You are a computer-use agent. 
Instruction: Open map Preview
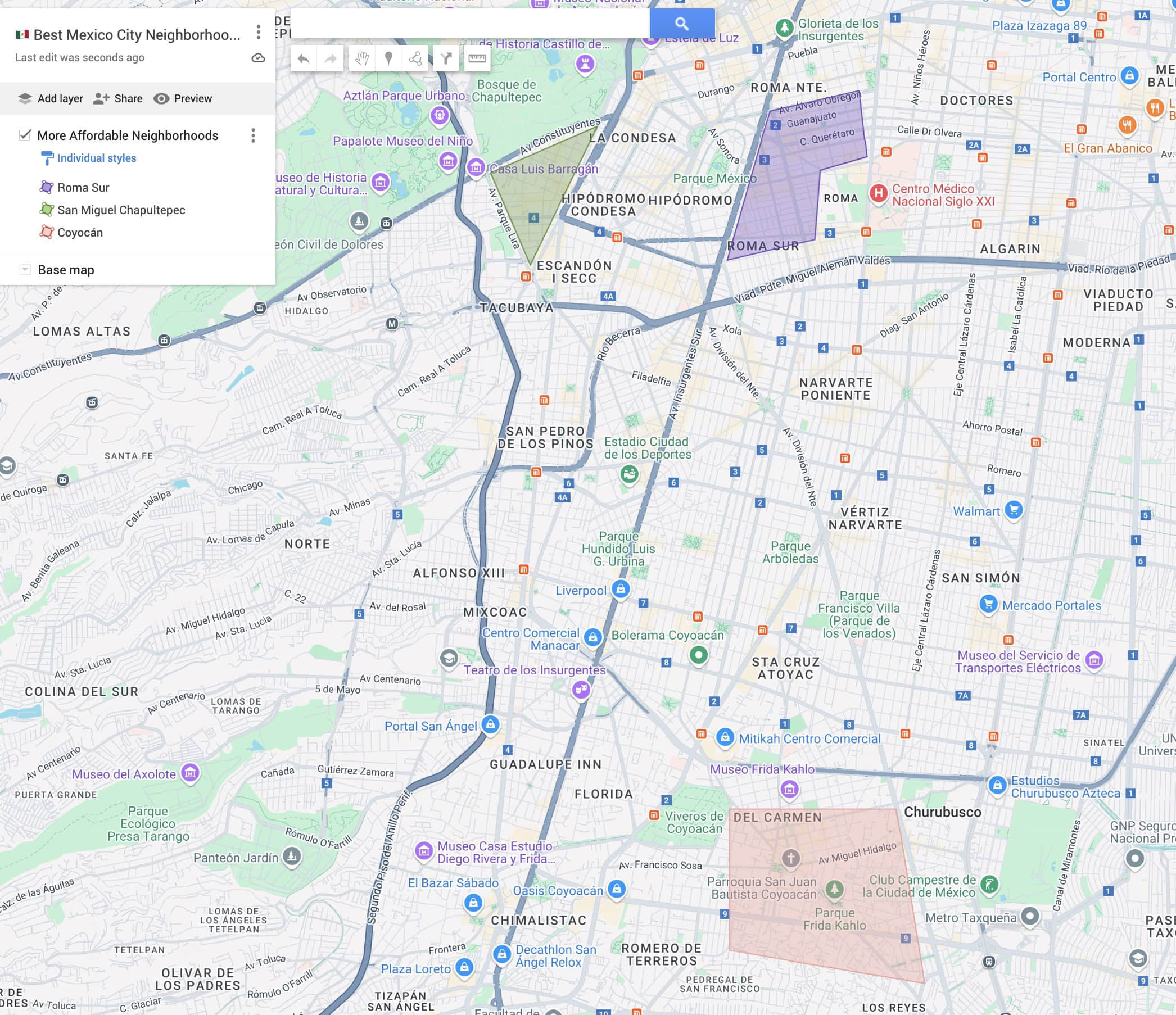(183, 98)
